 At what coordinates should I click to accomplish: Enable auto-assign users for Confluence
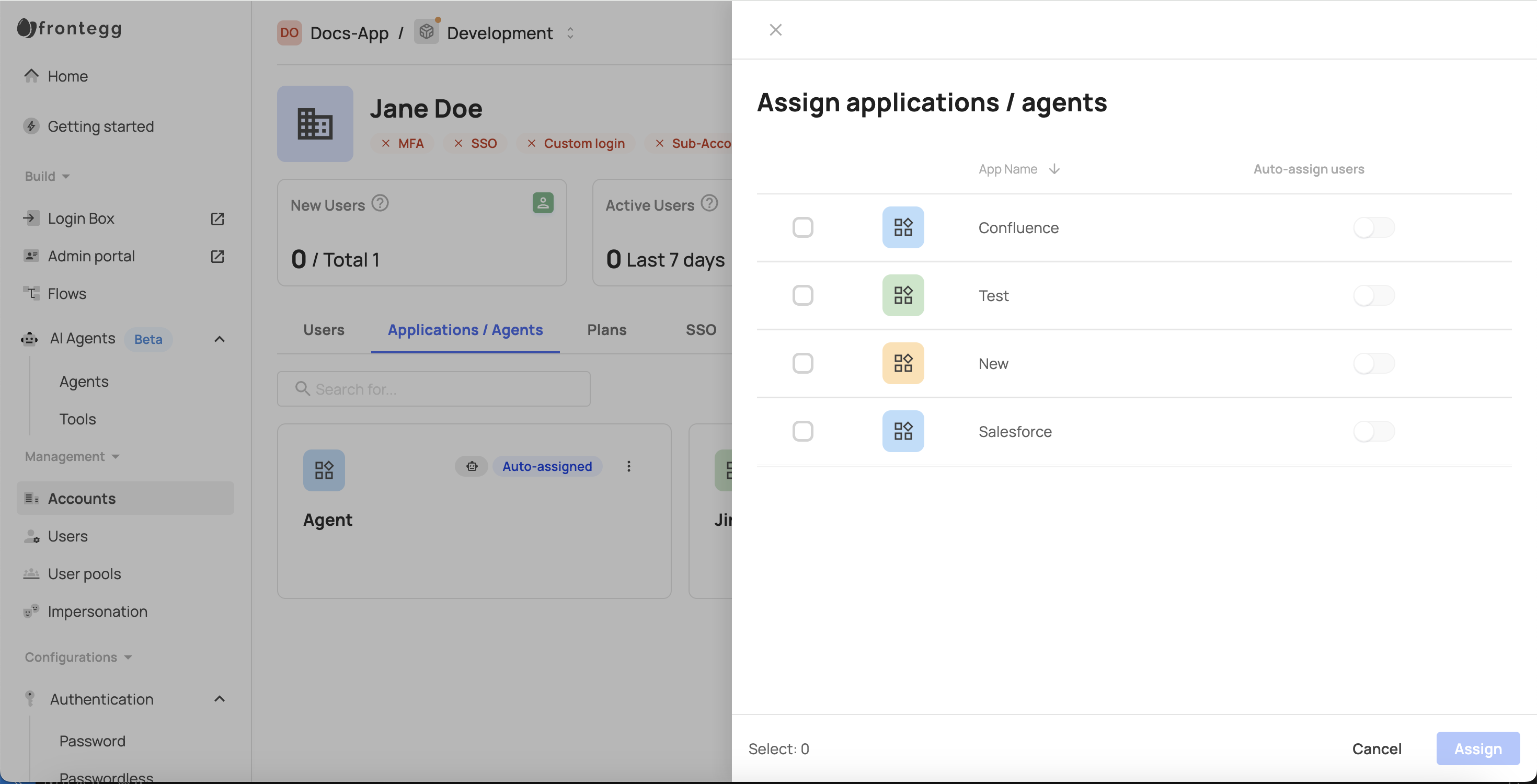[1374, 227]
